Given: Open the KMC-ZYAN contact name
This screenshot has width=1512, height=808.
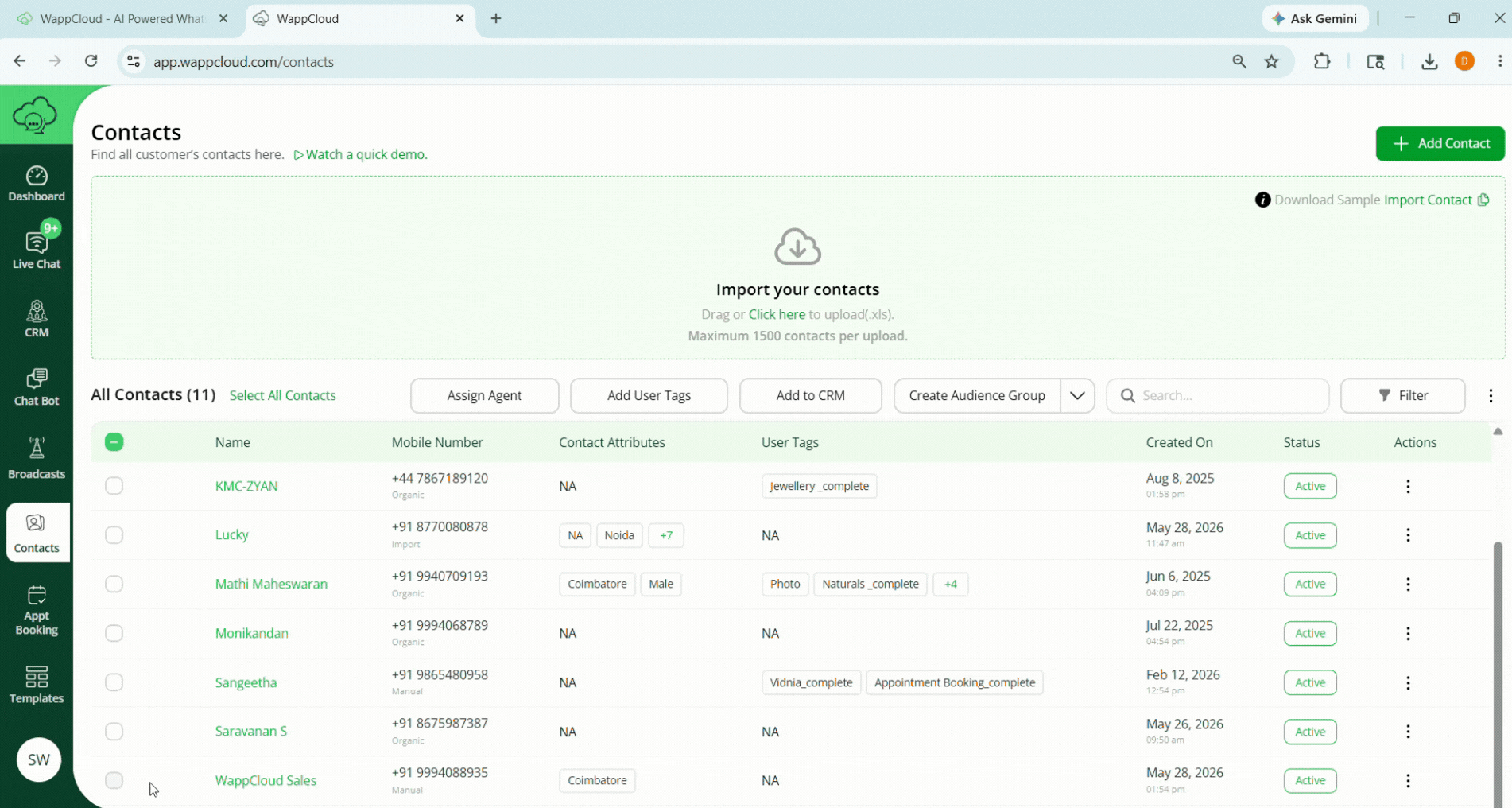Looking at the screenshot, I should 246,486.
